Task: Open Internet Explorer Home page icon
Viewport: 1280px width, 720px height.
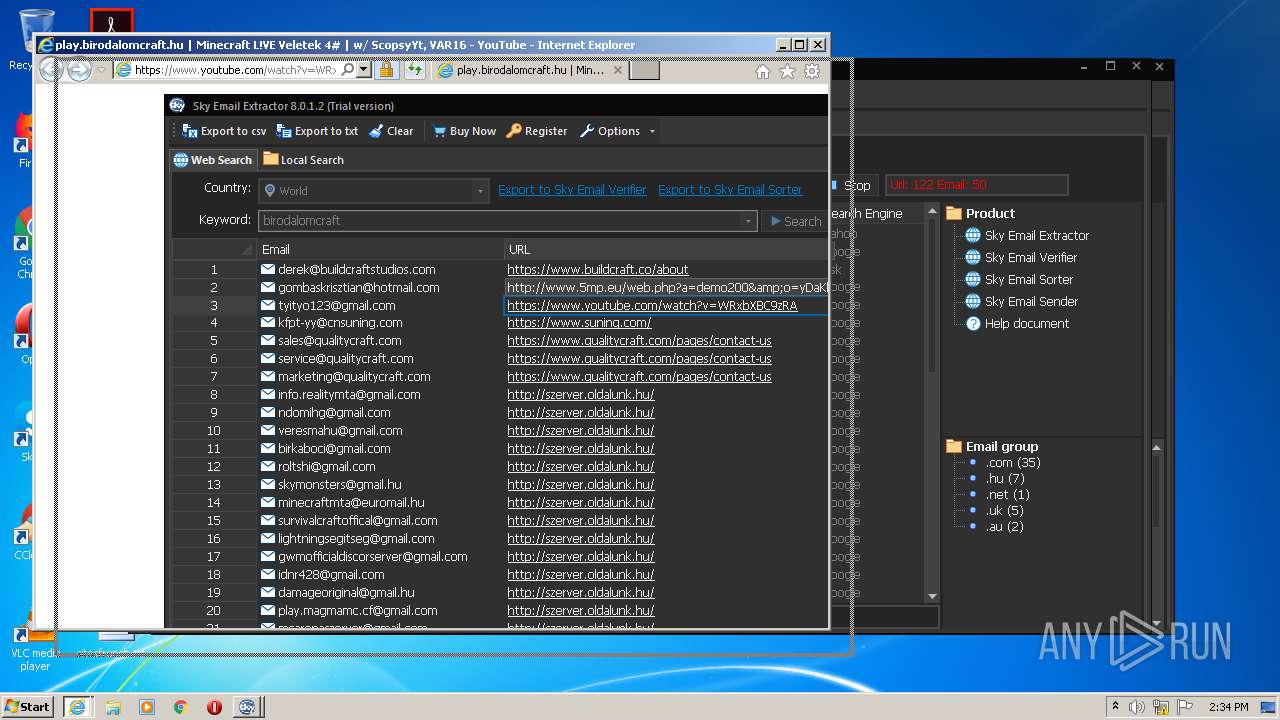Action: click(x=762, y=71)
